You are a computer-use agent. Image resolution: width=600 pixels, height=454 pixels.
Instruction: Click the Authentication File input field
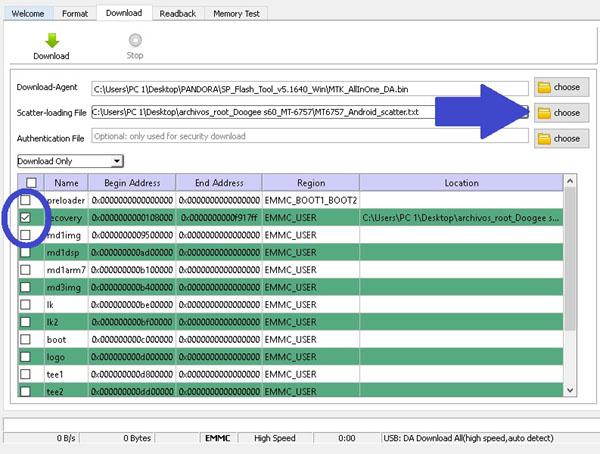click(x=310, y=136)
